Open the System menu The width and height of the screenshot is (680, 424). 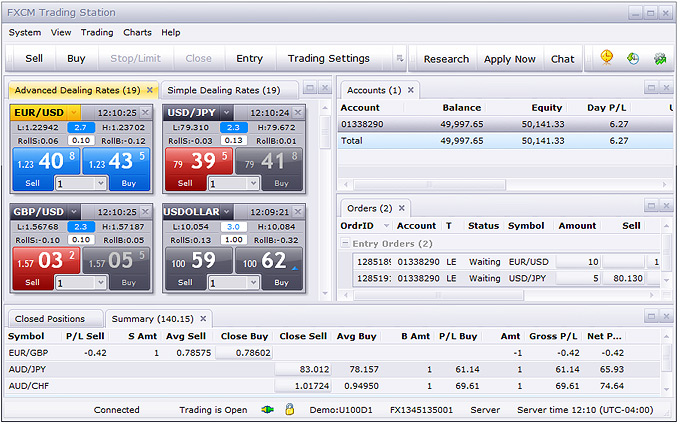click(x=25, y=33)
